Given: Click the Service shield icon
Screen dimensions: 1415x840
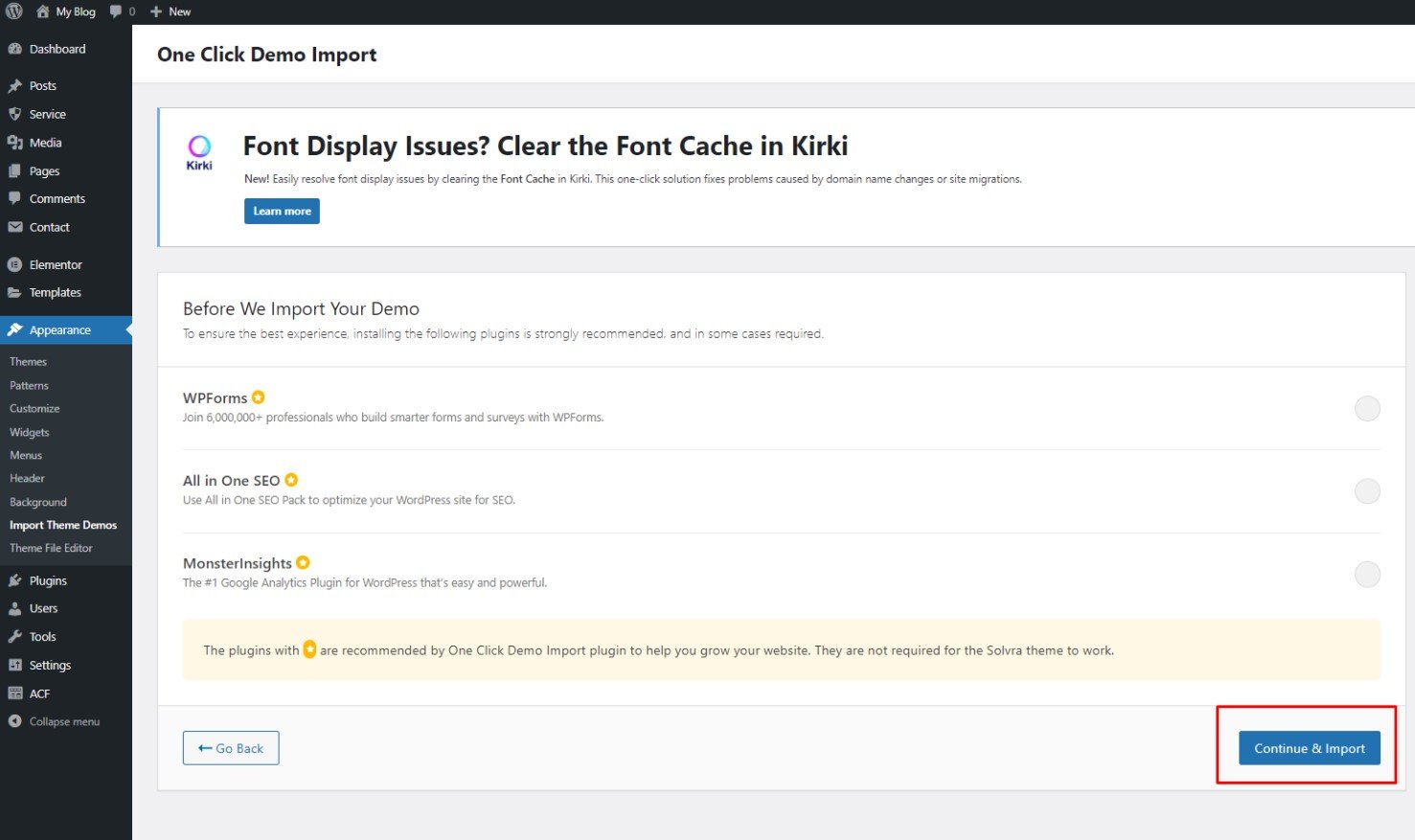Looking at the screenshot, I should pos(14,114).
